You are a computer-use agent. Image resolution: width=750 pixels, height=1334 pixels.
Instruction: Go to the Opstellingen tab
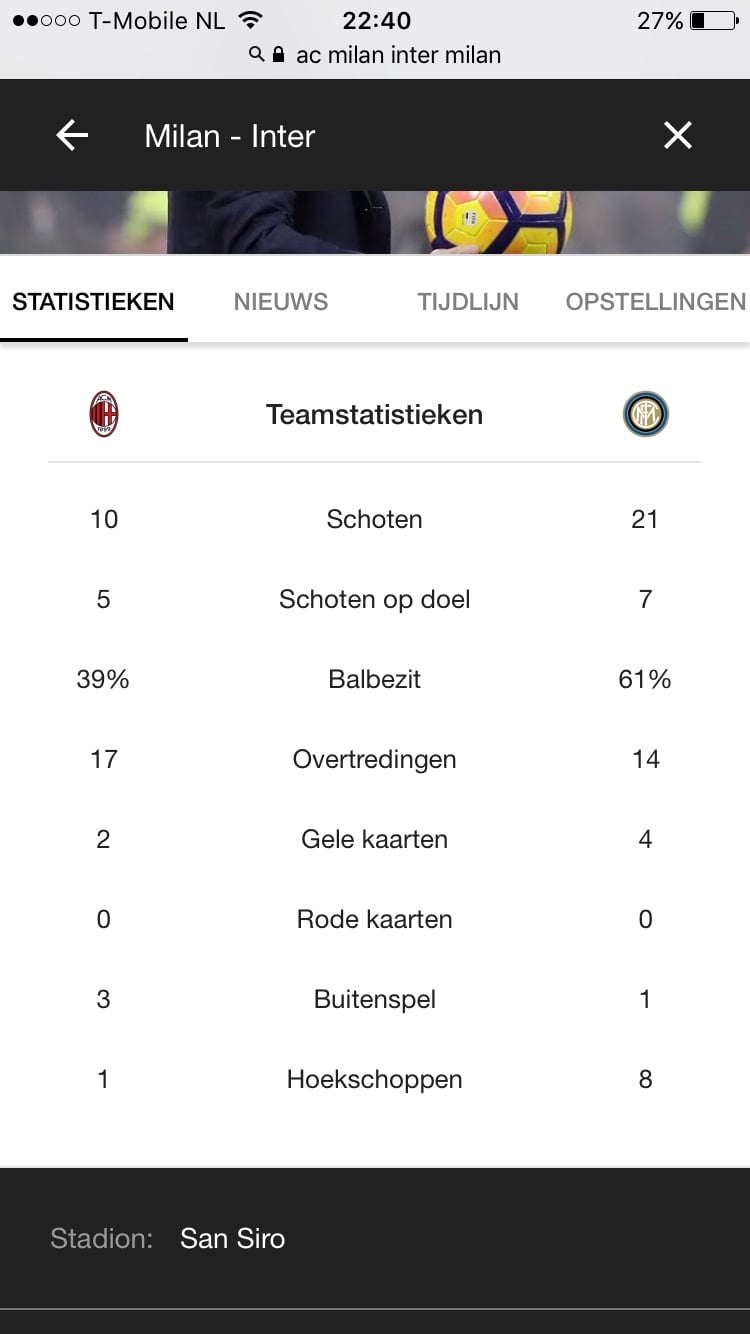(655, 302)
